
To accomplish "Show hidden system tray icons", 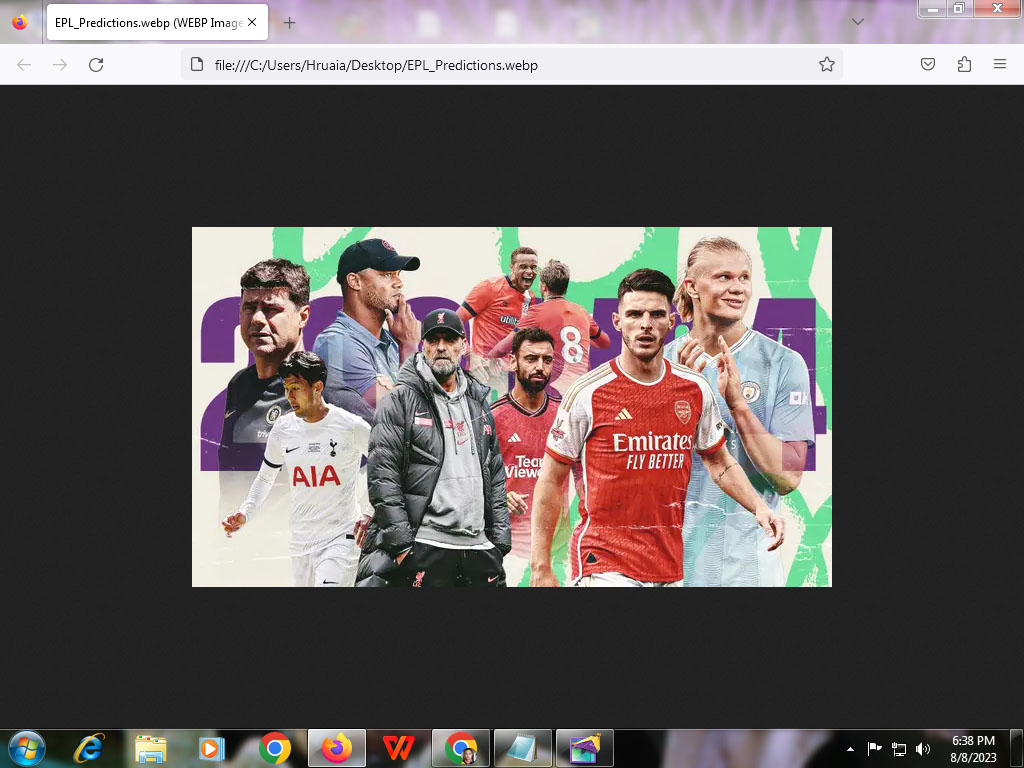I will (850, 748).
